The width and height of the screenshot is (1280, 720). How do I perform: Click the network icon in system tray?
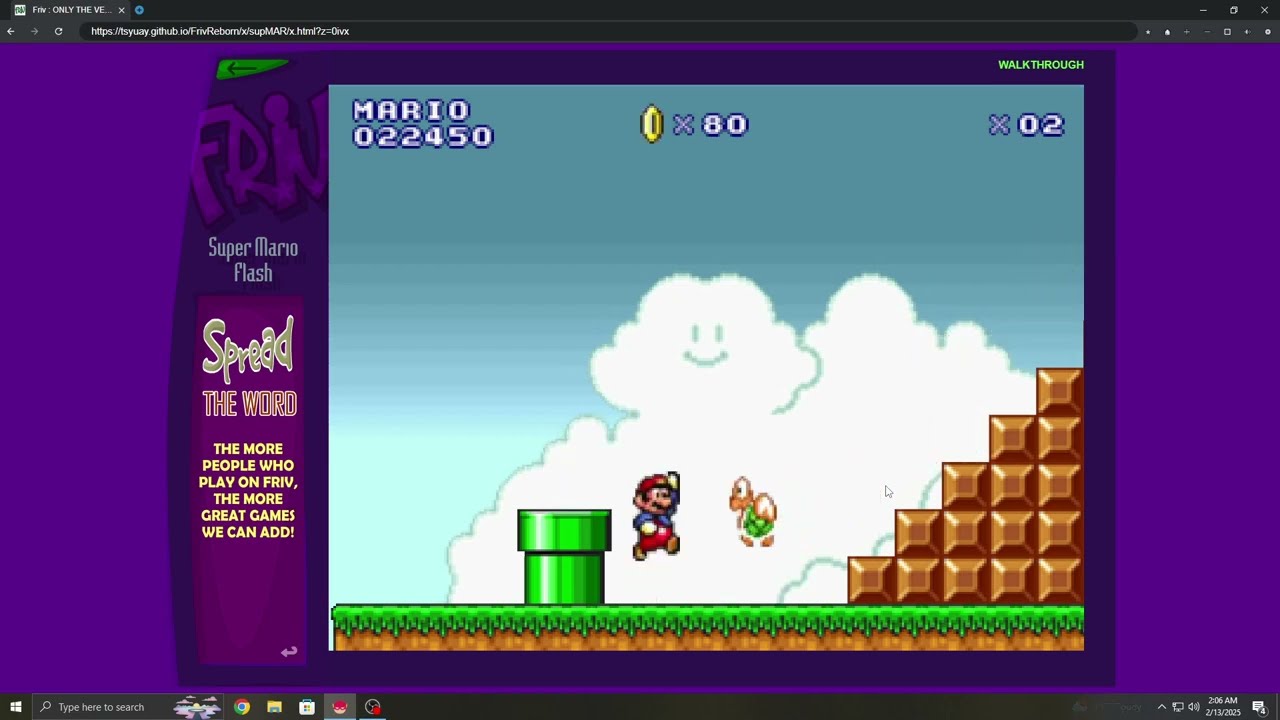click(x=1178, y=707)
